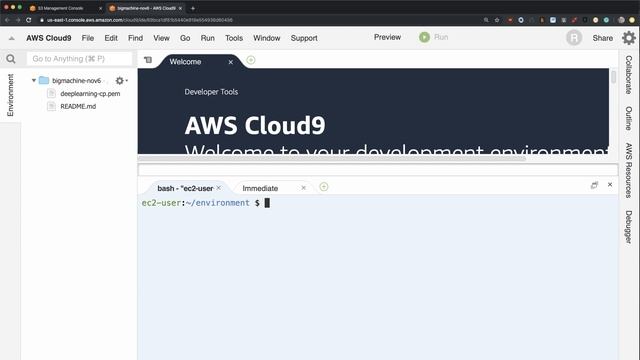The height and width of the screenshot is (360, 640).
Task: Open the View menu
Action: pyautogui.click(x=161, y=38)
